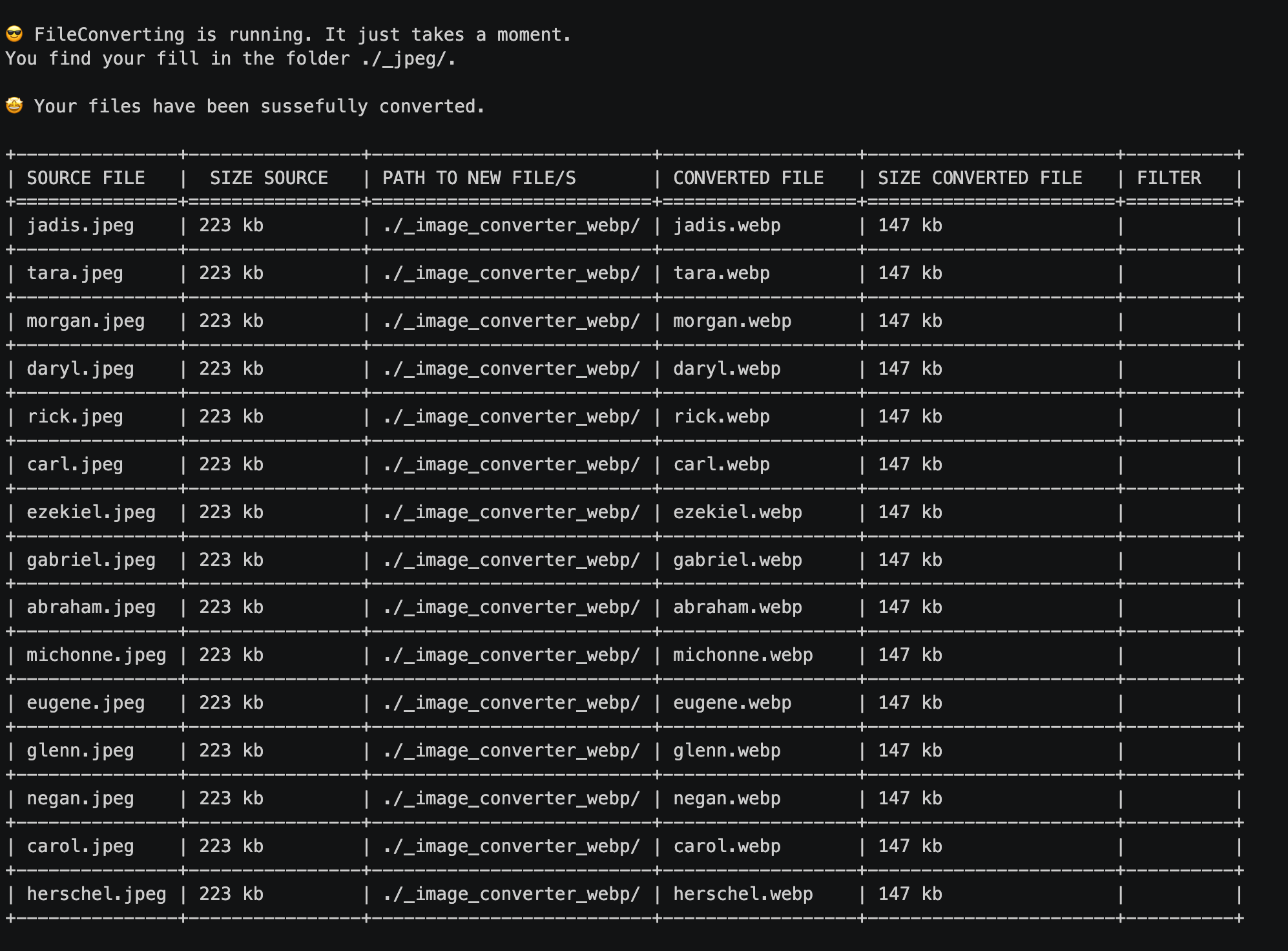The height and width of the screenshot is (951, 1288).
Task: Select the text 'jadis.jpeg'
Action: [x=80, y=225]
